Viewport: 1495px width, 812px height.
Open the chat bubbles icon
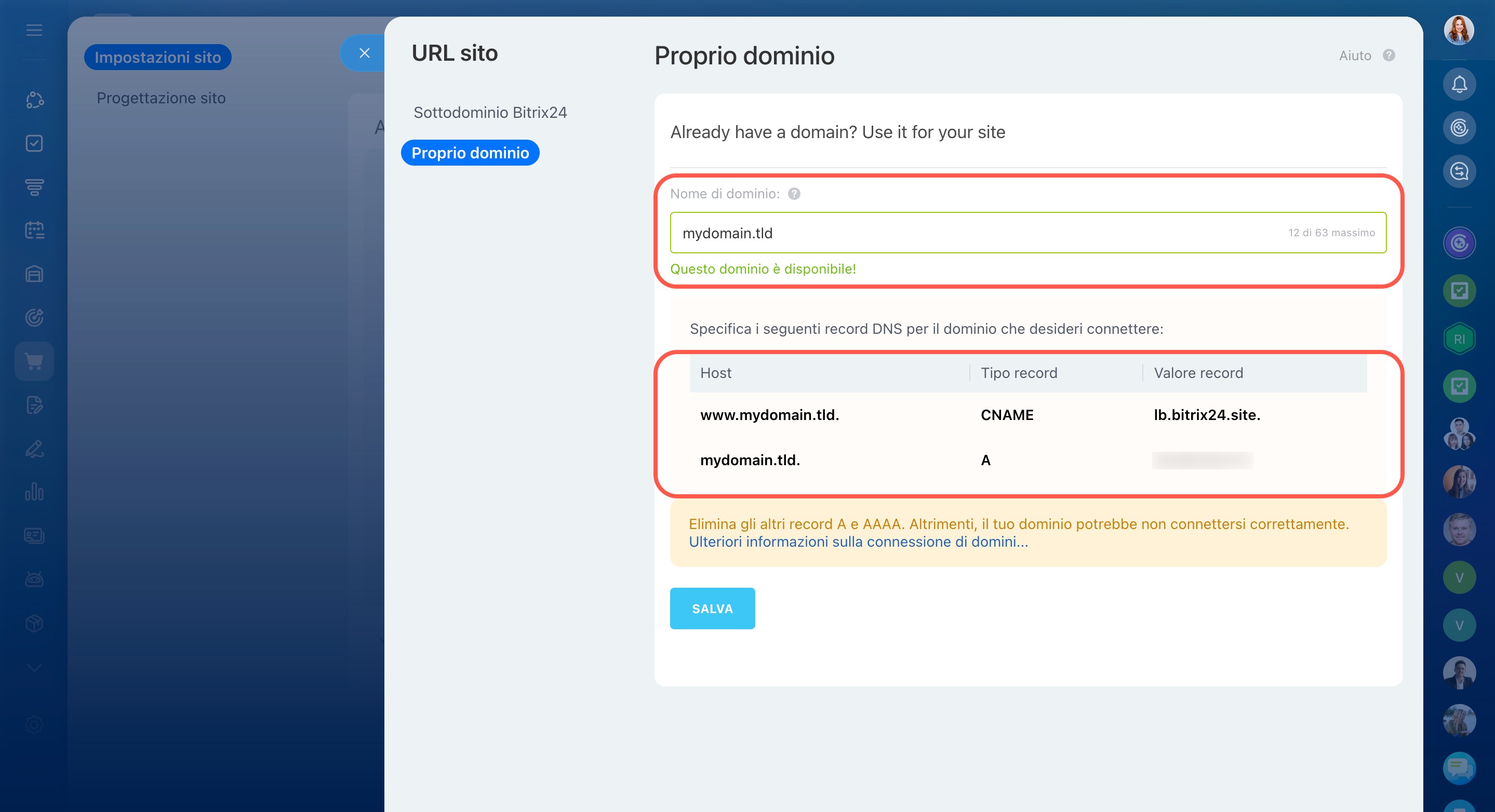pyautogui.click(x=1459, y=768)
